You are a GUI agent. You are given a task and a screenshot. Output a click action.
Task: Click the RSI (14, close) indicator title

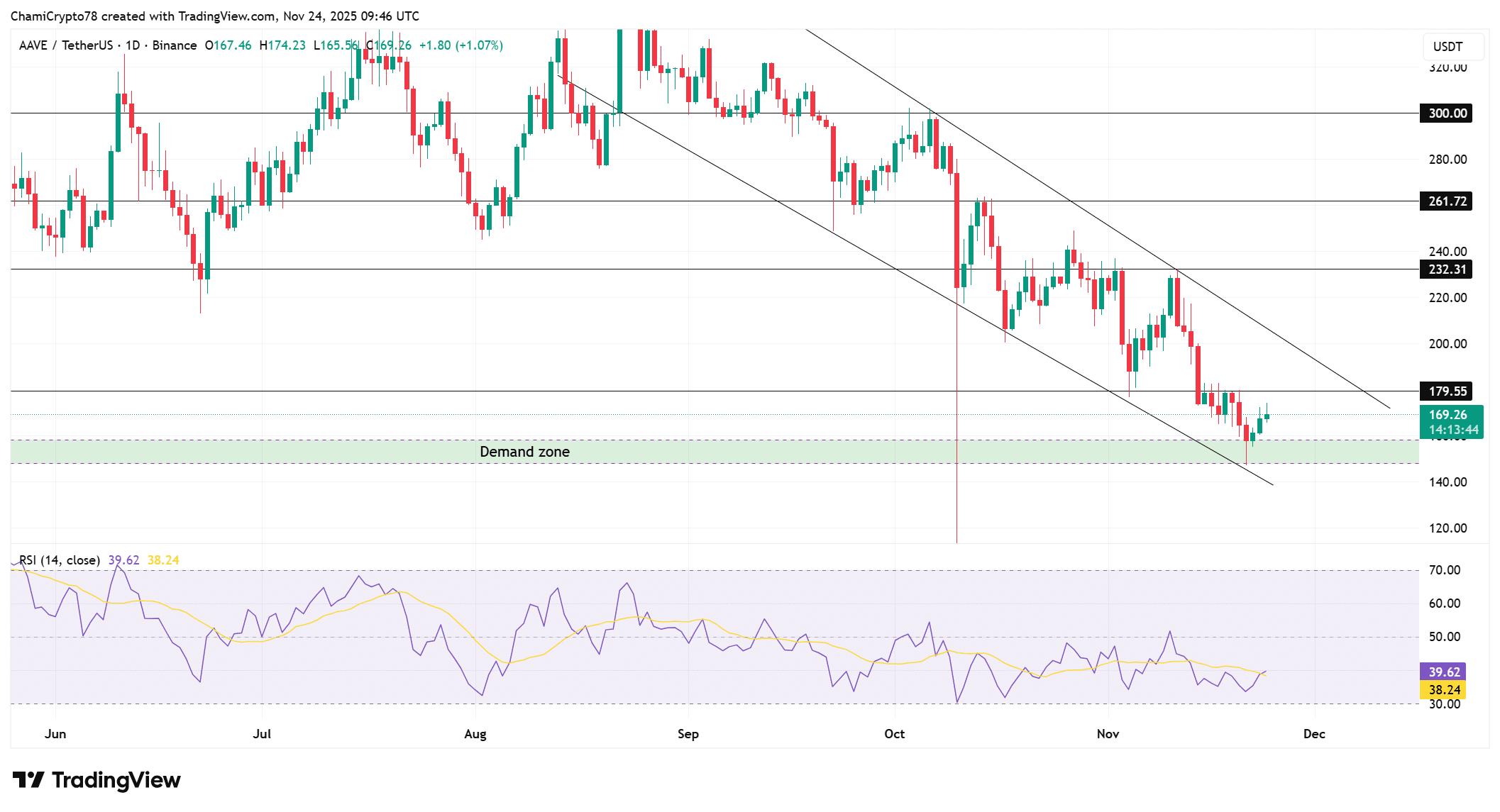(60, 560)
